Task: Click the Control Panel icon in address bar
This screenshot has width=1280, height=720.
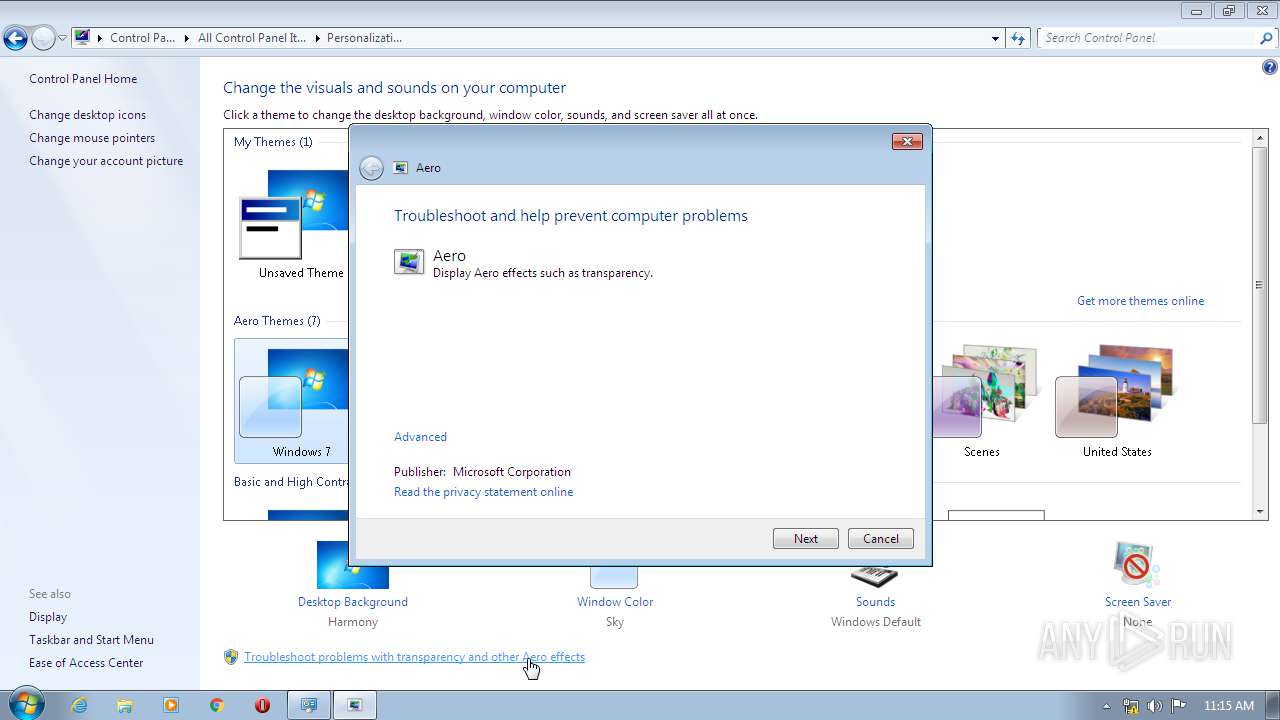Action: (x=83, y=38)
